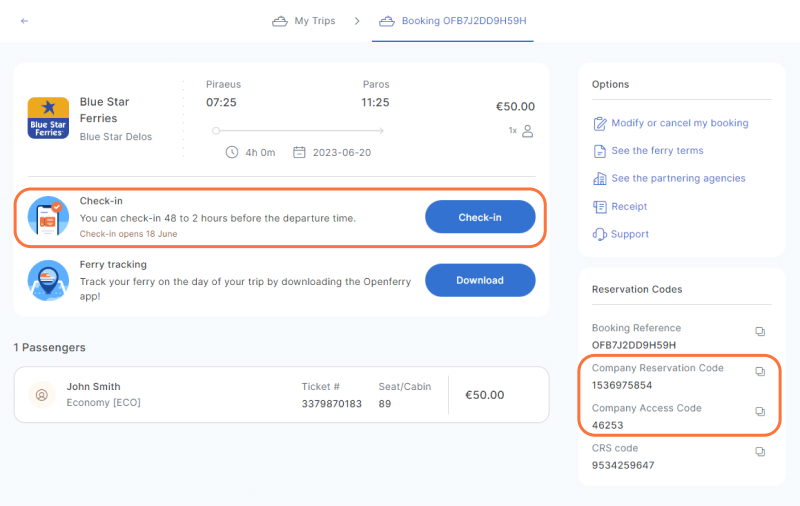Click the back arrow icon
The image size is (800, 506).
[24, 21]
